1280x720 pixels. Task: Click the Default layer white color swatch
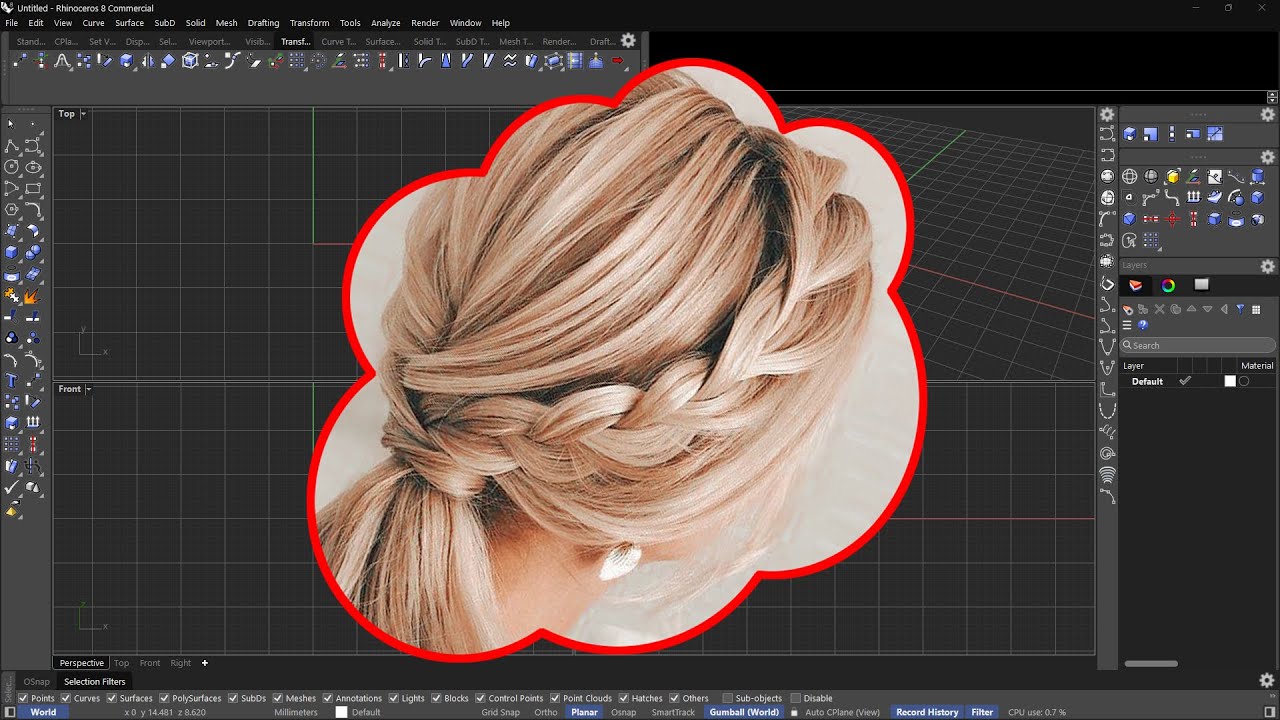pos(1230,381)
